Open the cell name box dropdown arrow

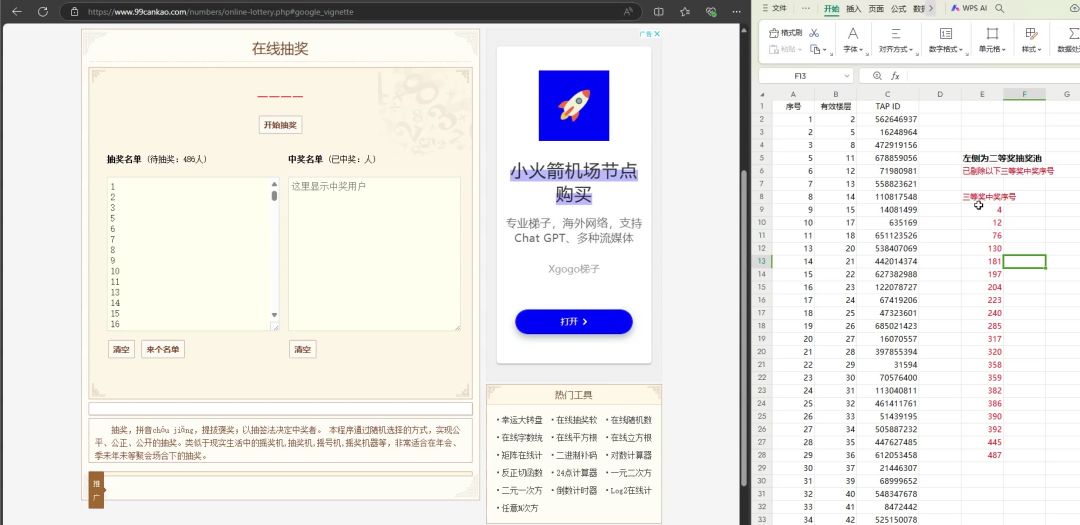click(x=846, y=76)
